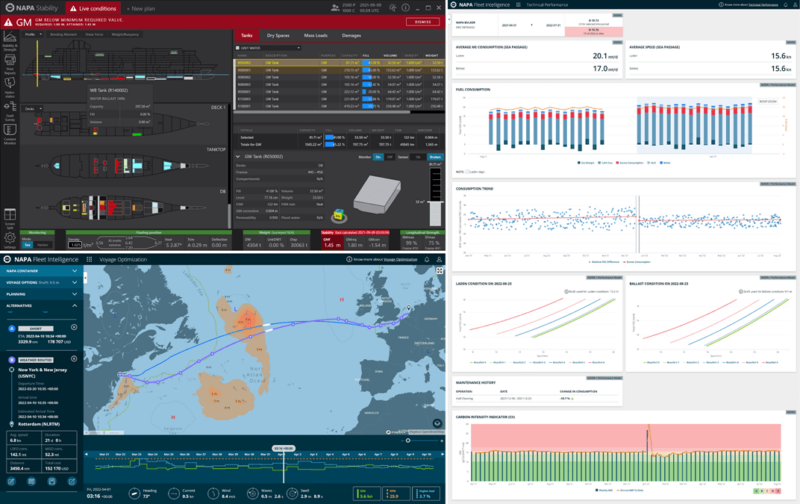Click Density input field in Floating position
The height and width of the screenshot is (504, 800).
pos(75,245)
